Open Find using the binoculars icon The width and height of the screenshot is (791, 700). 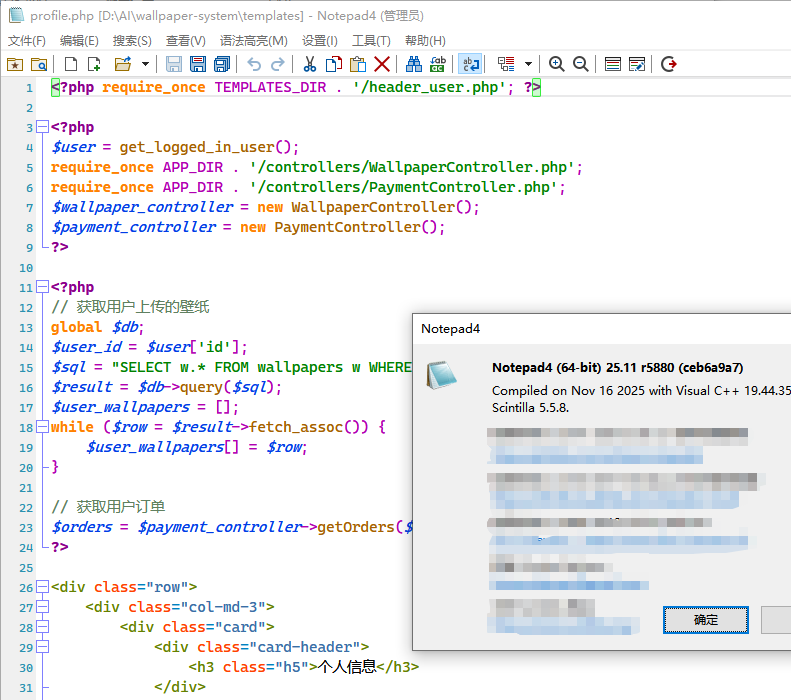click(414, 64)
